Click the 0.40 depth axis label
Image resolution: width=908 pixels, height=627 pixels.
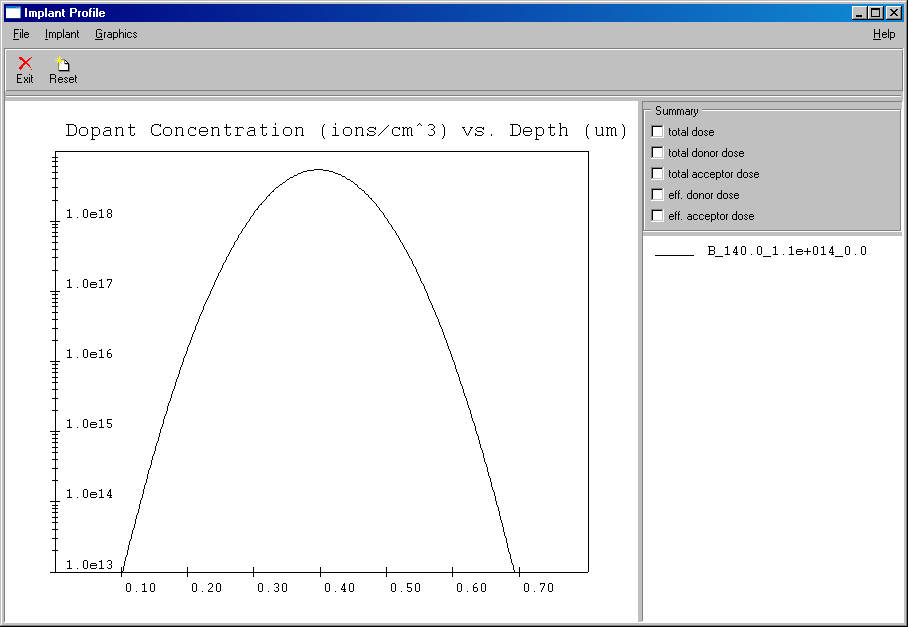[339, 588]
